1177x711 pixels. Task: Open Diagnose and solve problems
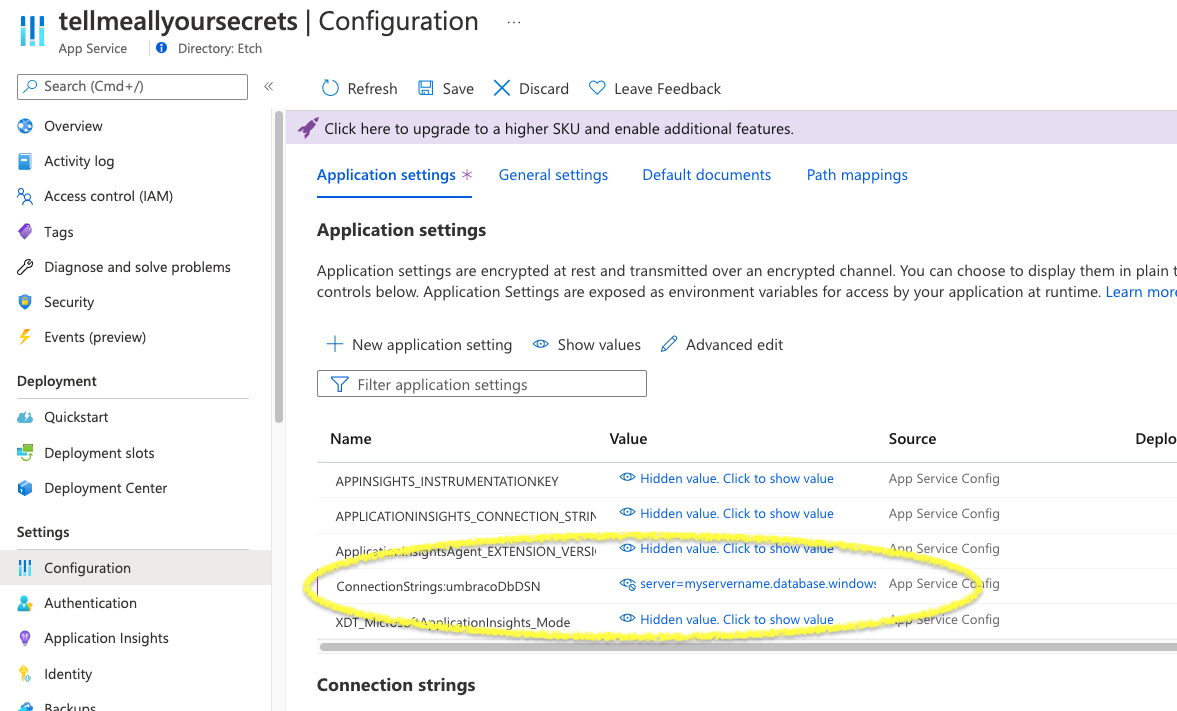click(137, 267)
